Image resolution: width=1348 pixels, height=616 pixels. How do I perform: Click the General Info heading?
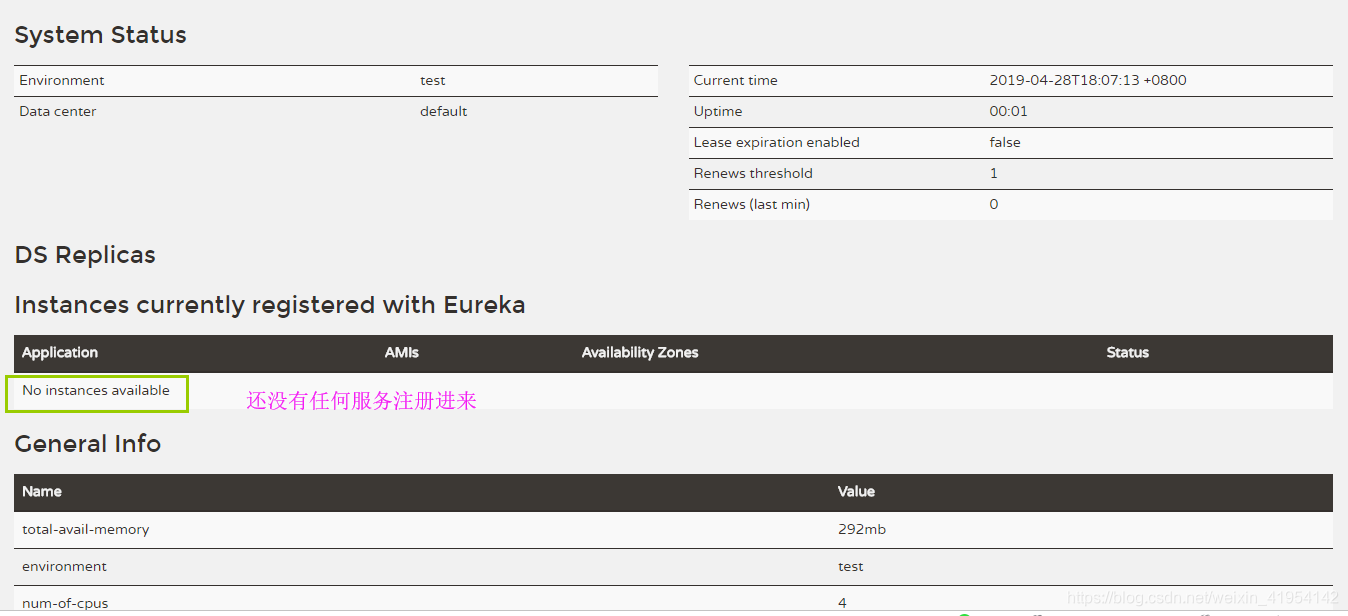[x=88, y=444]
